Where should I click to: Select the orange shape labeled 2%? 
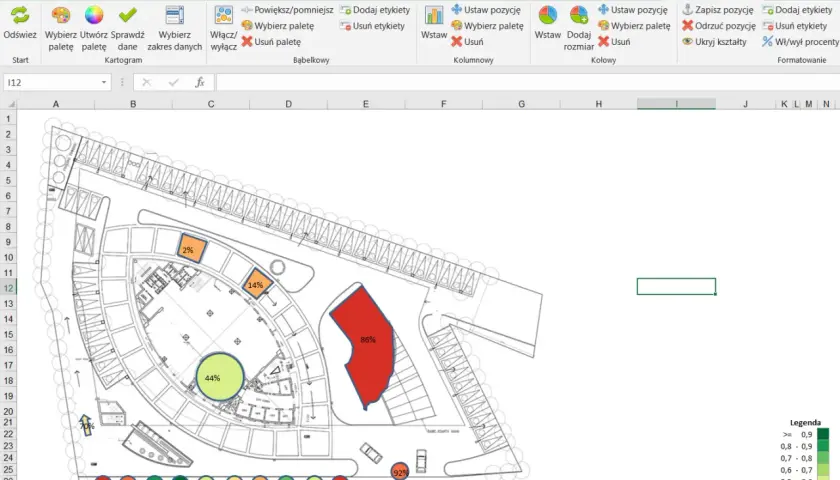[x=191, y=249]
